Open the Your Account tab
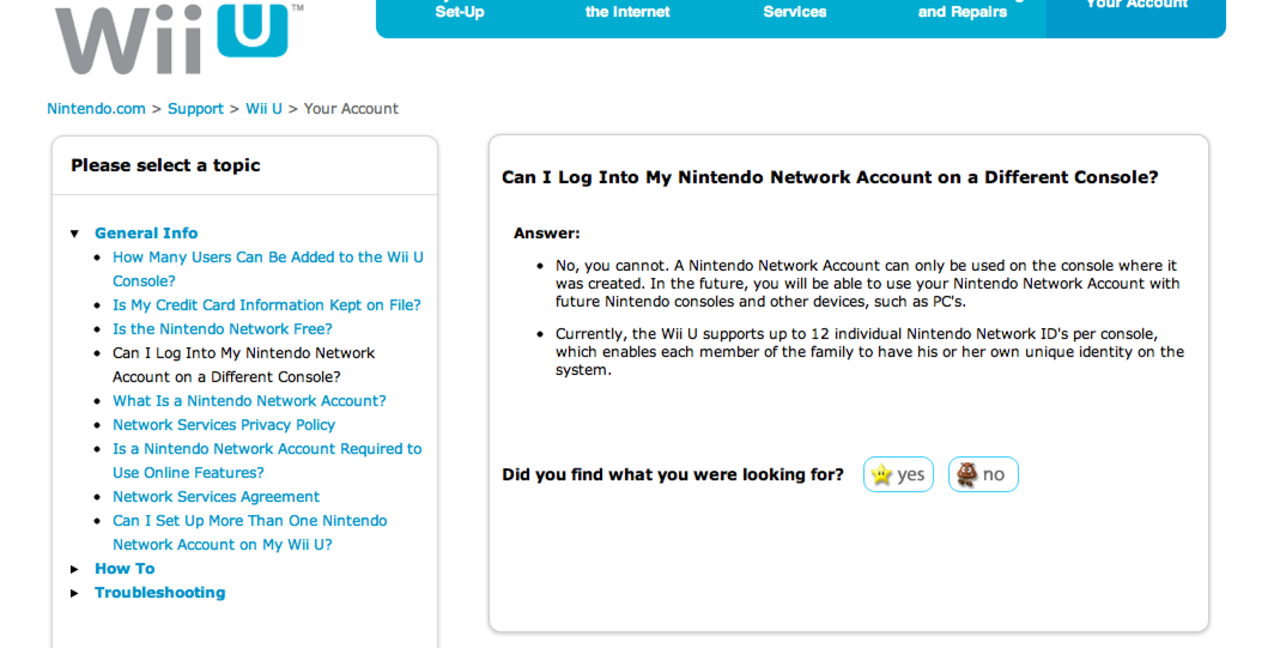Image resolution: width=1280 pixels, height=648 pixels. (x=1136, y=8)
